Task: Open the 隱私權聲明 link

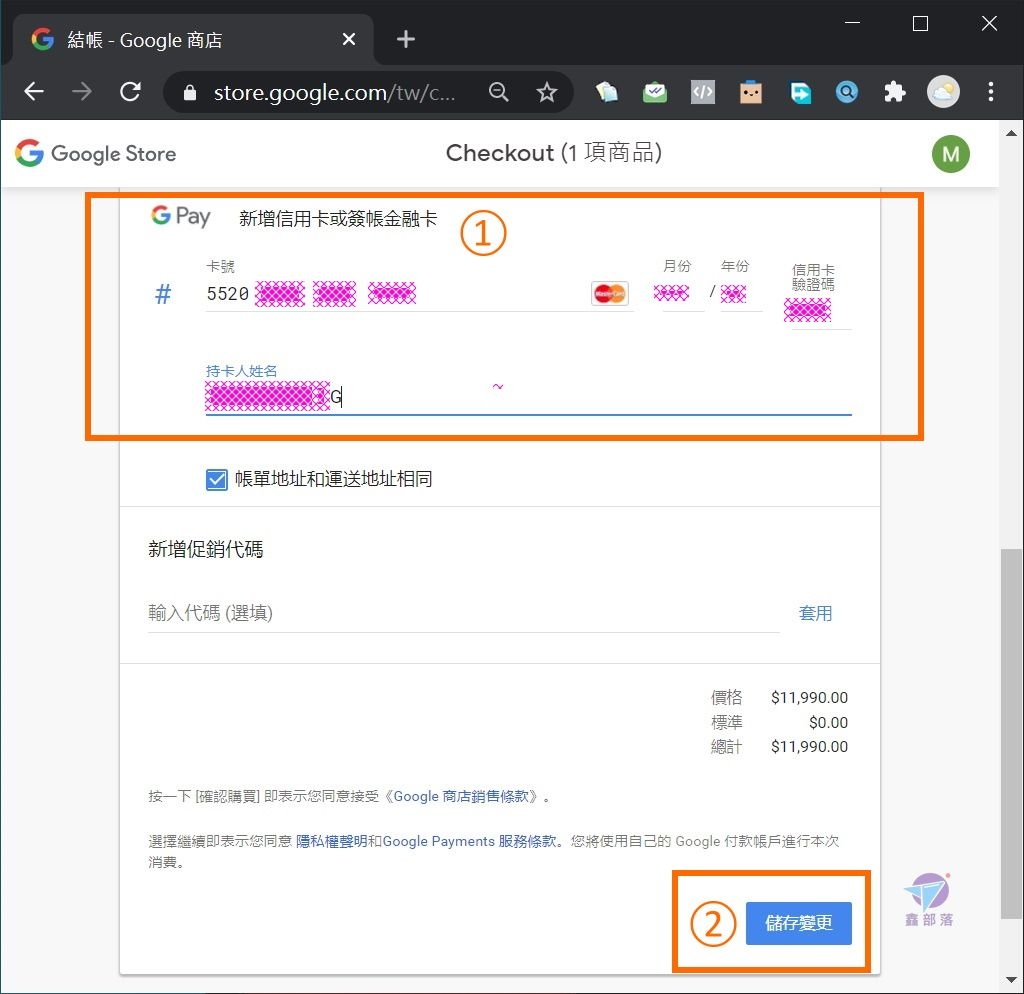Action: point(331,841)
